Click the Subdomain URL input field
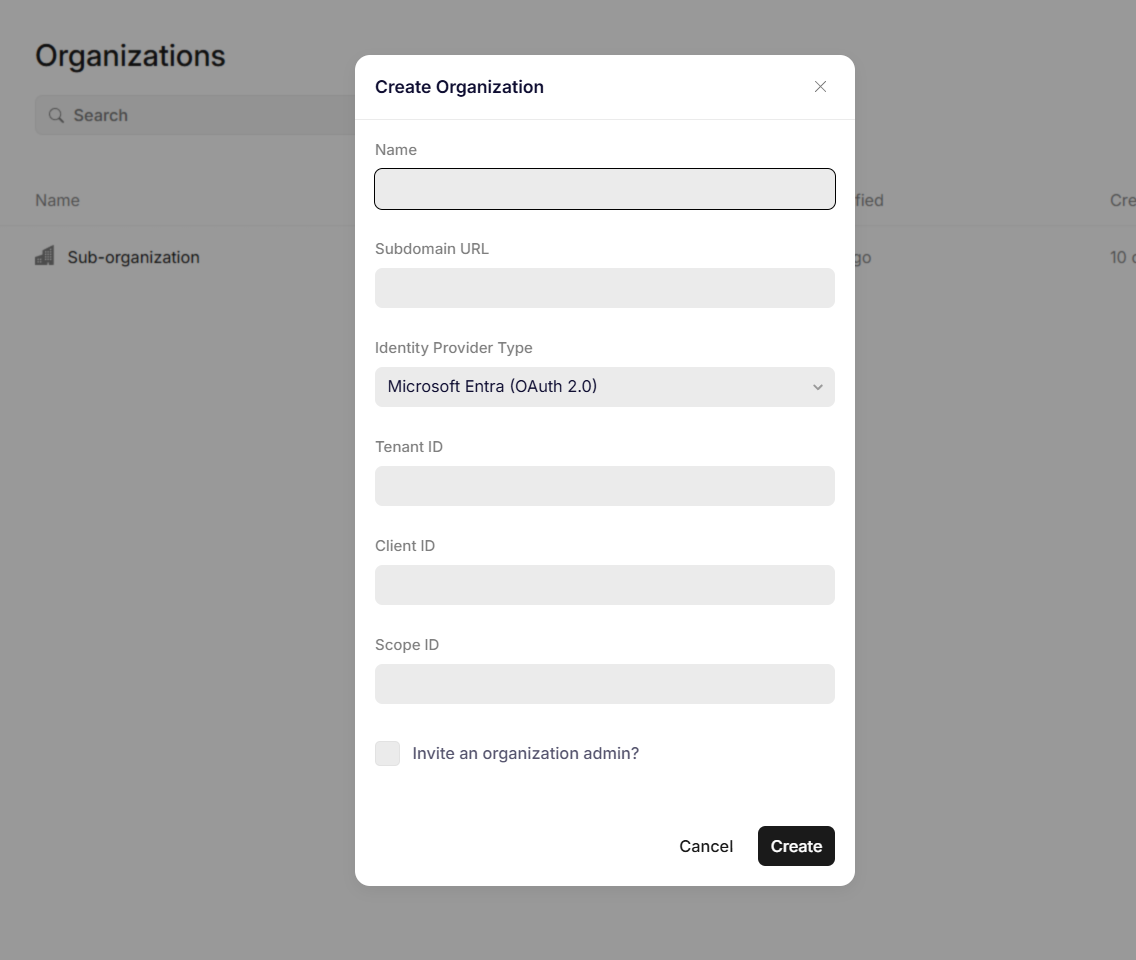The height and width of the screenshot is (960, 1136). [605, 288]
